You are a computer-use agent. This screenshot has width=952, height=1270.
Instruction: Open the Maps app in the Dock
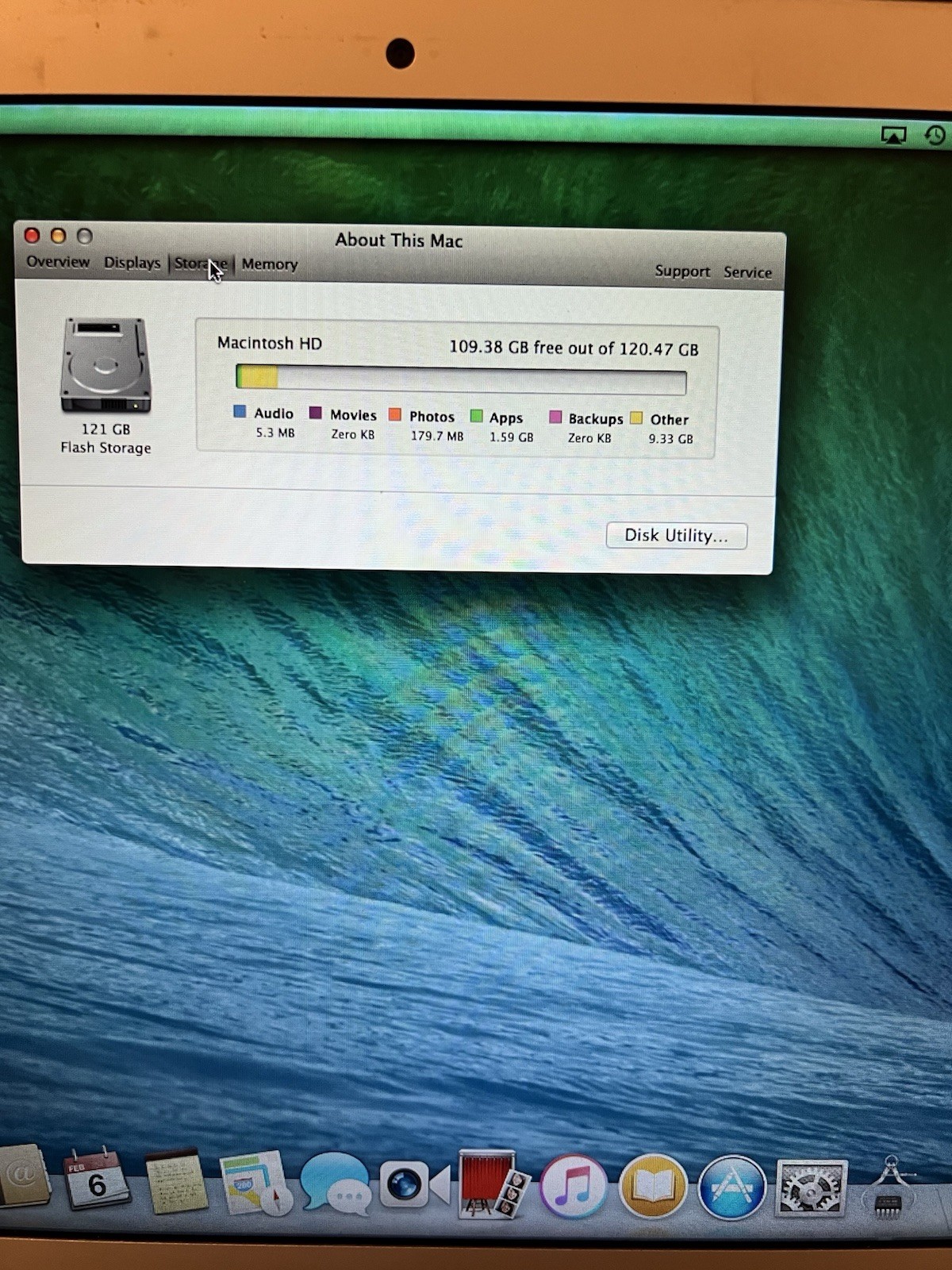(x=255, y=1183)
